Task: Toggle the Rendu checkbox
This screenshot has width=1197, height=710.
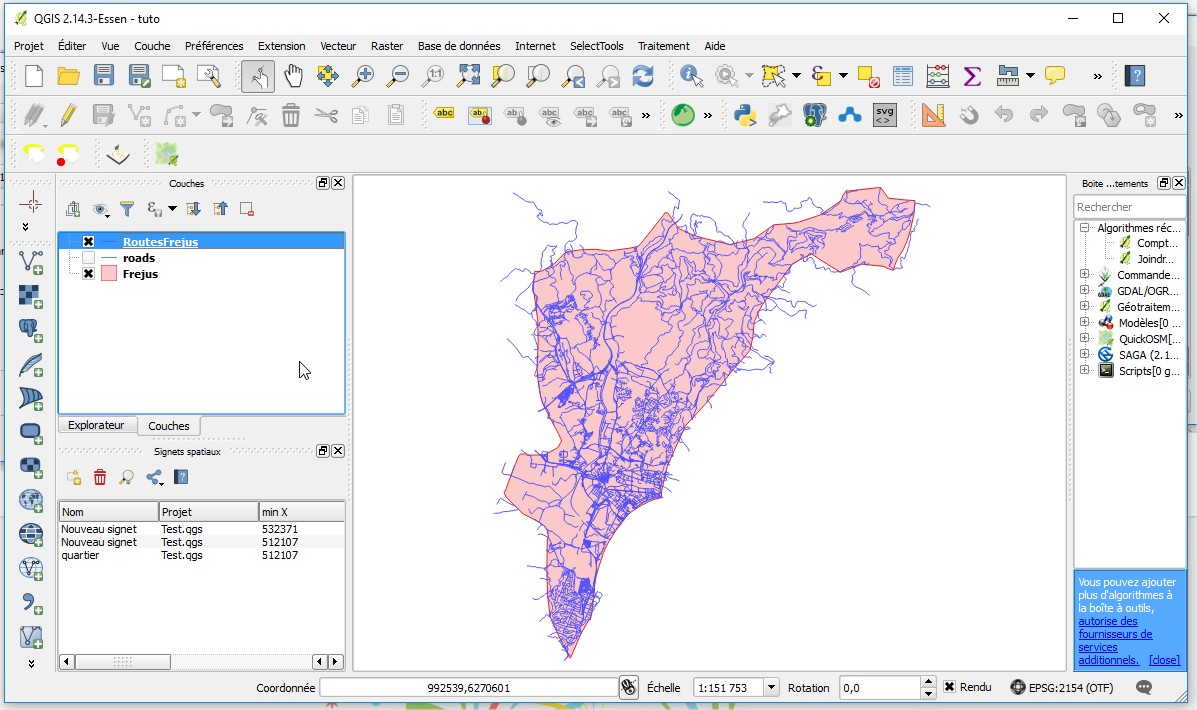Action: tap(949, 687)
